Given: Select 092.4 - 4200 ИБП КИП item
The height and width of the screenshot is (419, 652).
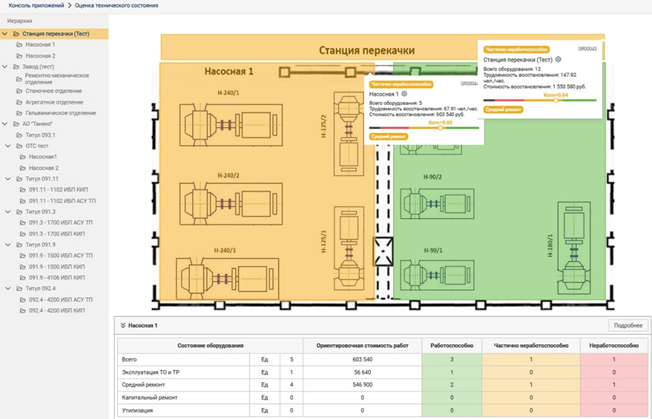Looking at the screenshot, I should tap(57, 311).
